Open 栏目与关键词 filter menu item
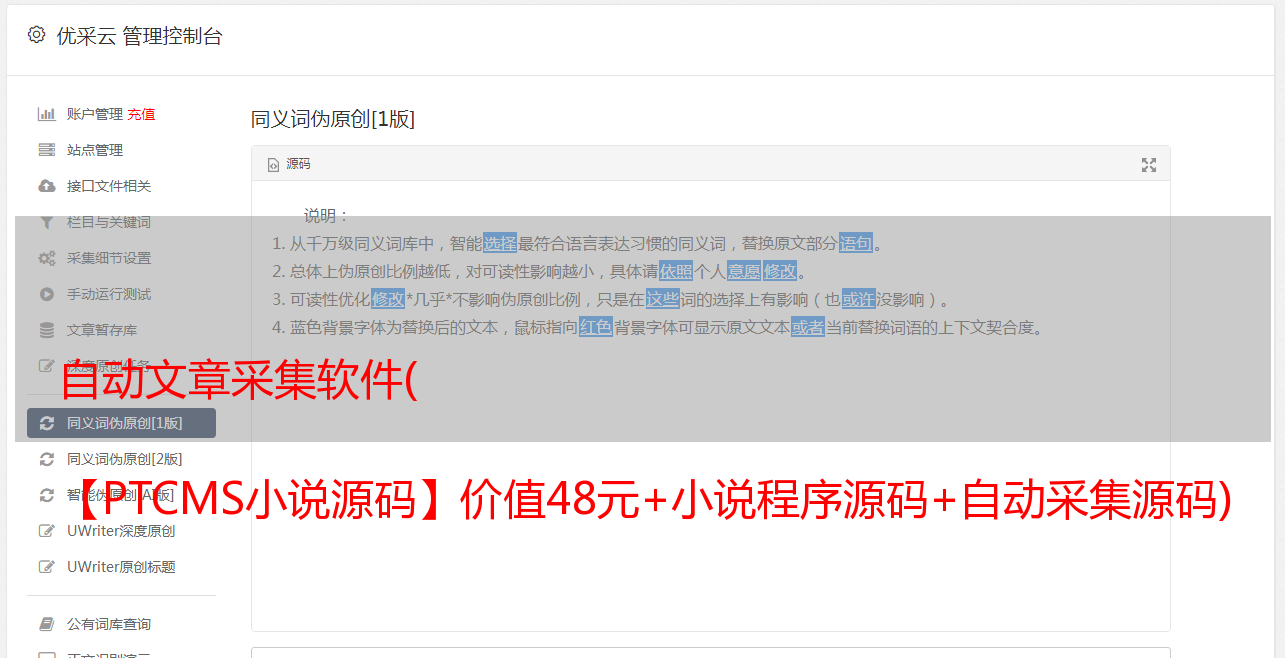The image size is (1285, 658). (x=121, y=222)
